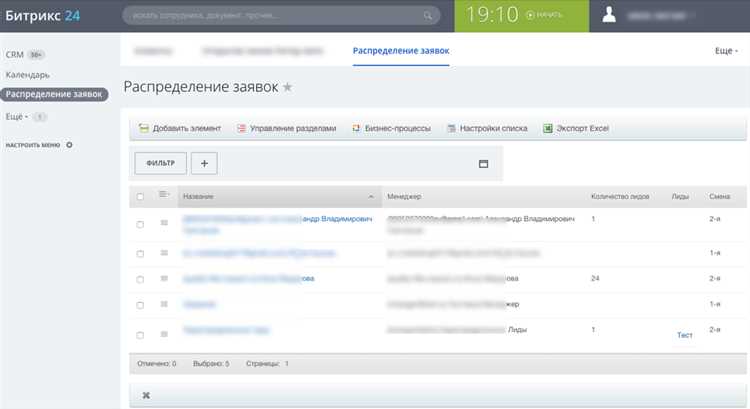Click the Выбрано: 5 status text
Viewport: 750px width, 409px height.
point(211,364)
